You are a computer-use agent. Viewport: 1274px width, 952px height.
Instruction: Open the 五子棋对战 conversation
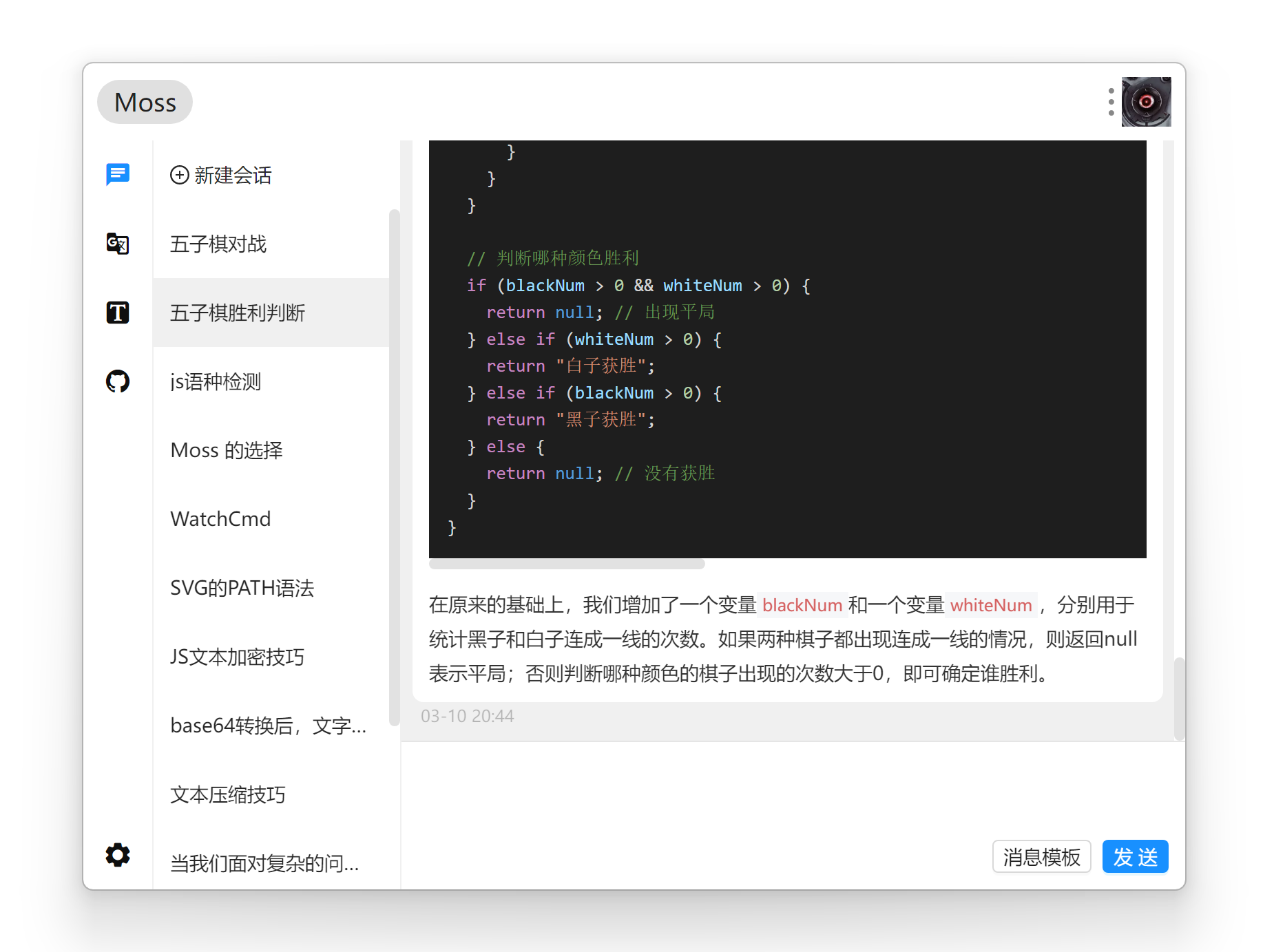(271, 244)
